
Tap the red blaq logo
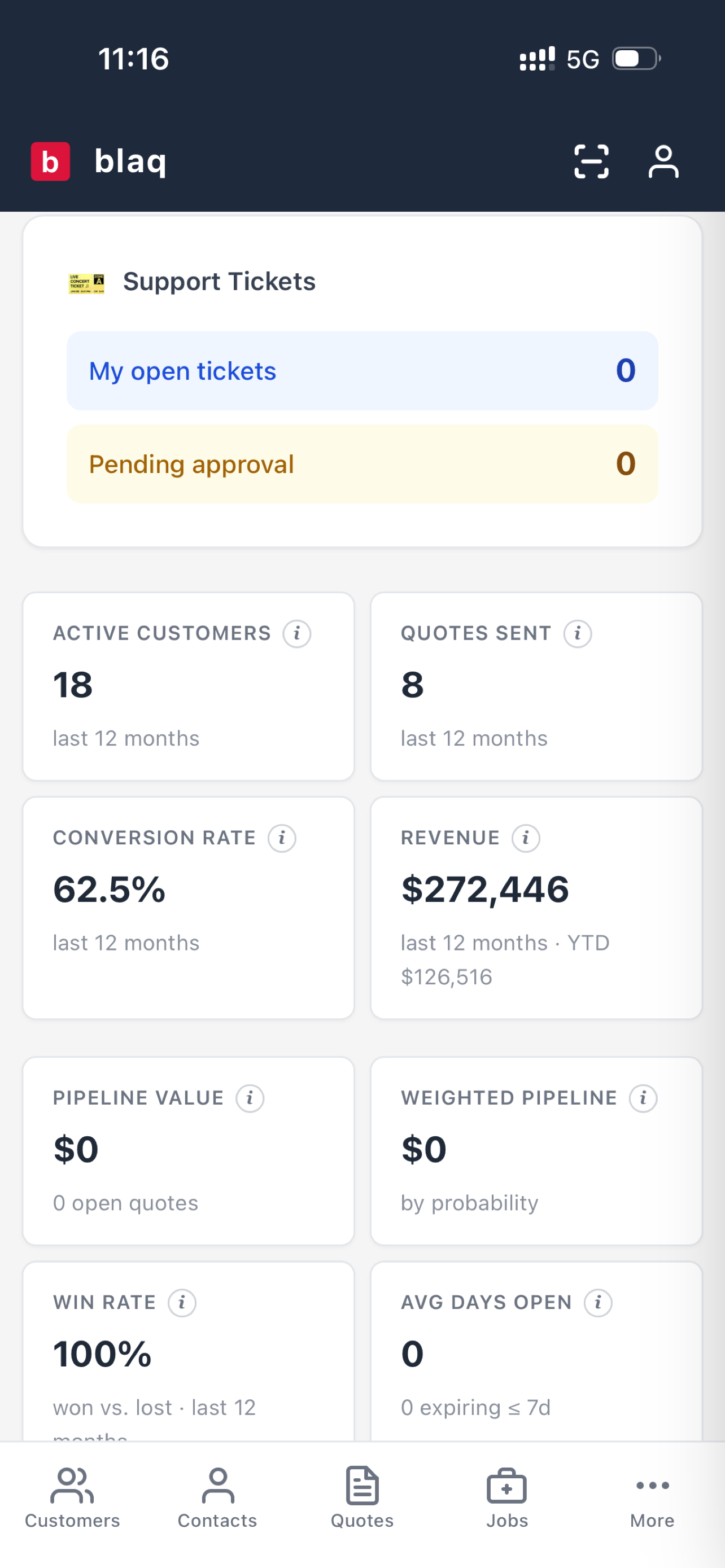(x=50, y=161)
